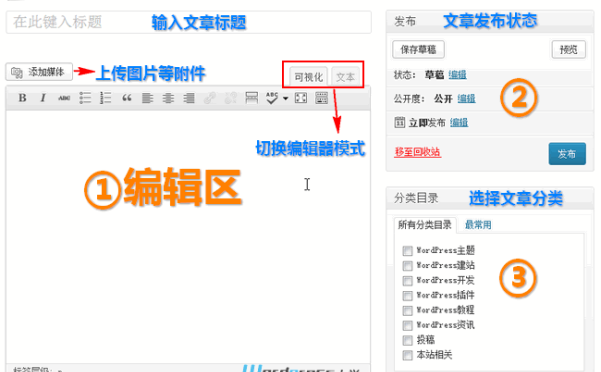The width and height of the screenshot is (601, 372).
Task: Check the WordPress教程 category
Action: pyautogui.click(x=407, y=310)
